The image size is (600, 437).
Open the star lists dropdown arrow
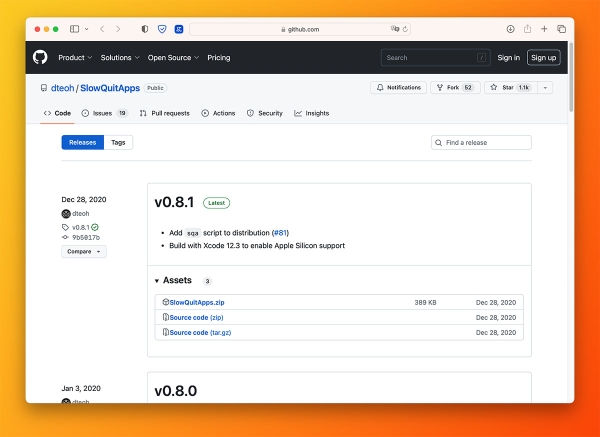tap(545, 88)
